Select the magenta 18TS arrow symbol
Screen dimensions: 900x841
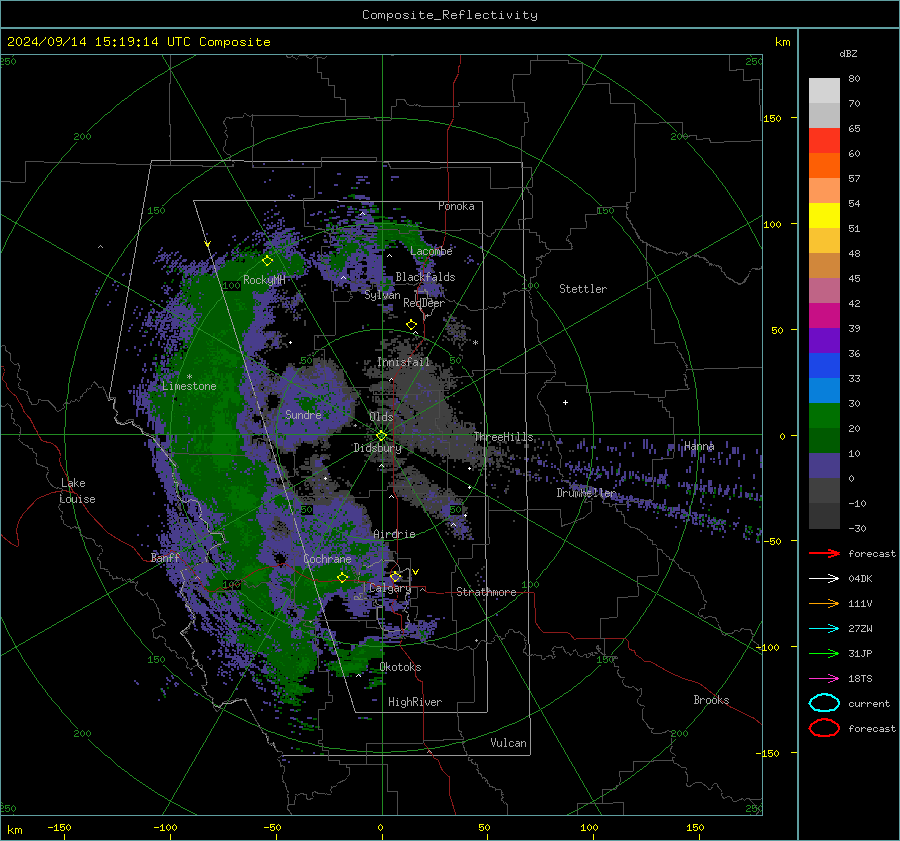(824, 679)
